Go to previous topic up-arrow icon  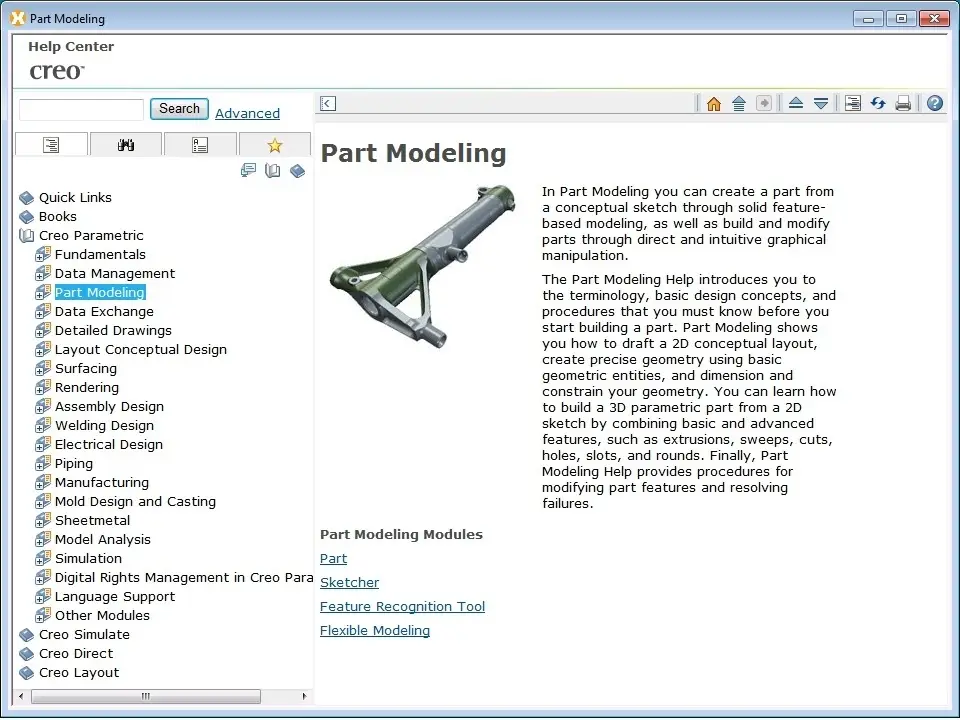pos(795,103)
